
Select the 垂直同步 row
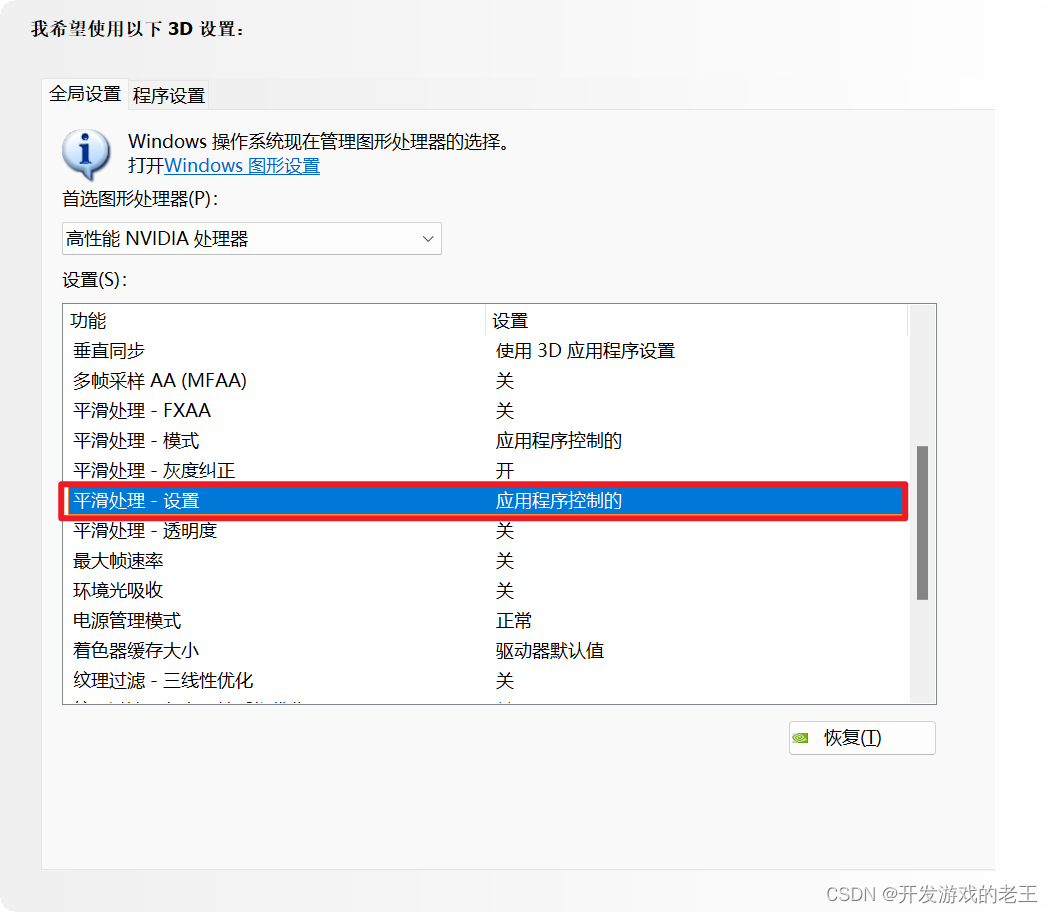tap(486, 350)
